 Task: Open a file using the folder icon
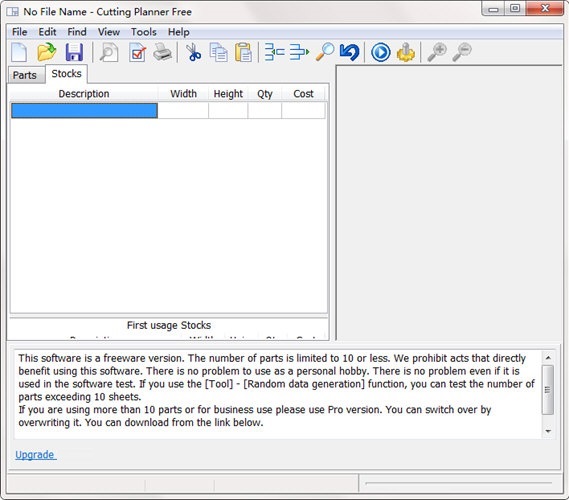(x=46, y=52)
